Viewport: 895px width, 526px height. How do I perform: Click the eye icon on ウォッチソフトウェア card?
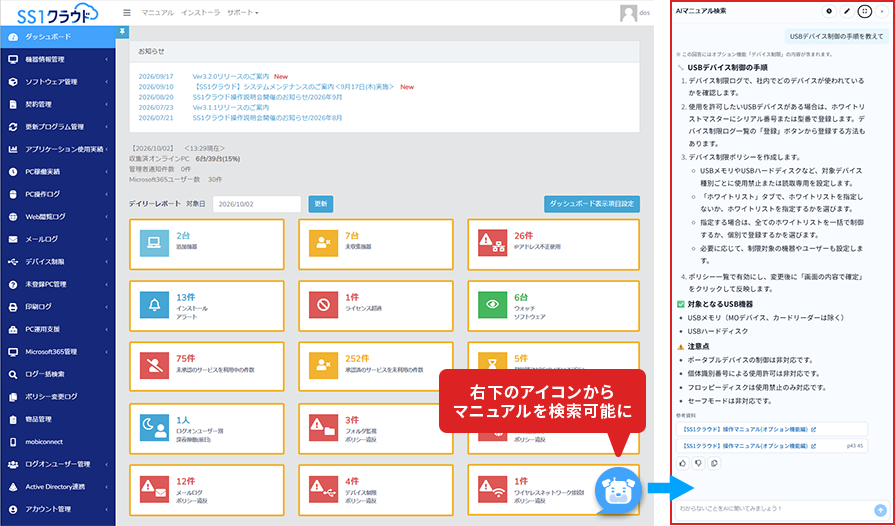(492, 305)
